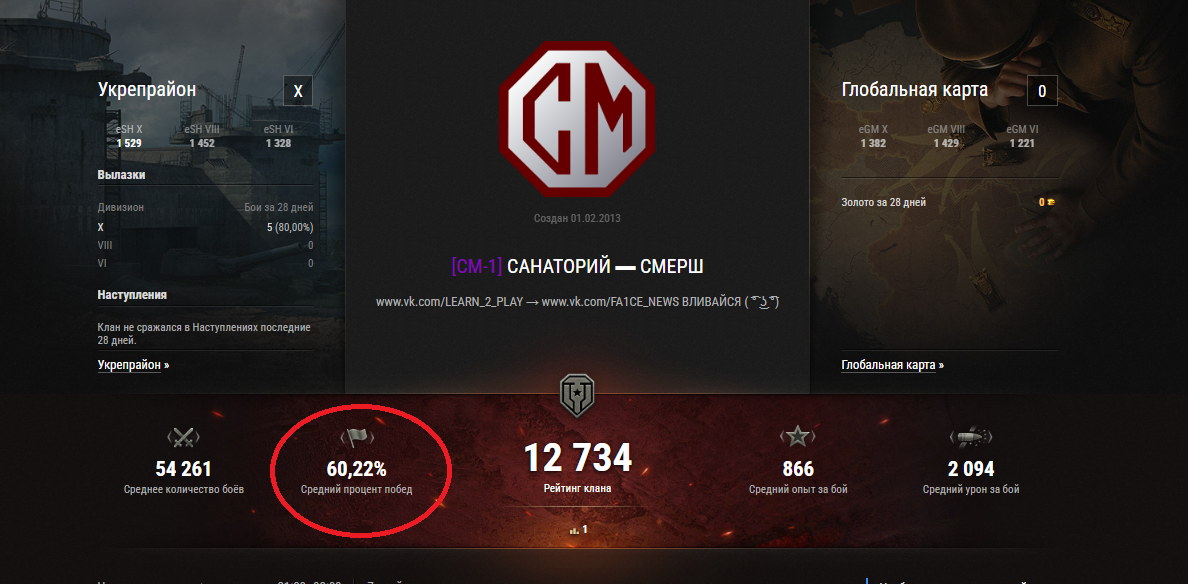The height and width of the screenshot is (584, 1188).
Task: Click the crossed swords battles icon
Action: [183, 437]
